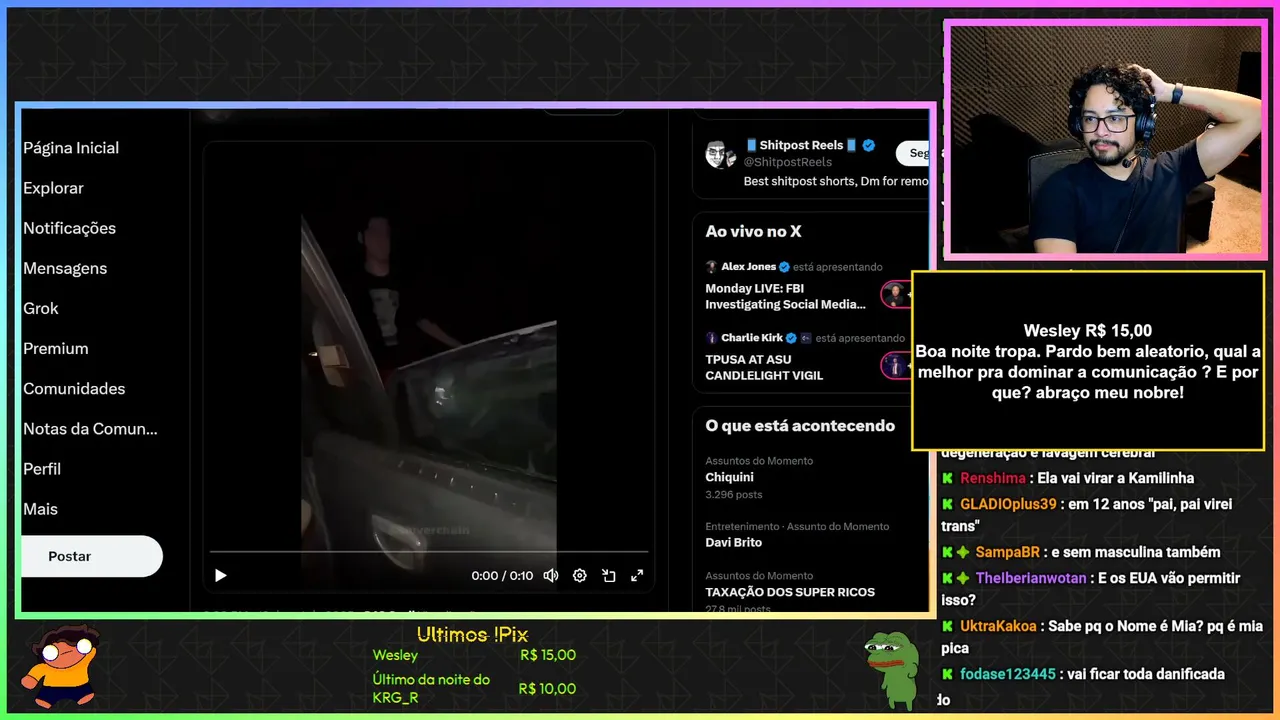This screenshot has width=1280, height=720.
Task: Click the green K badge beside Renshima
Action: (x=947, y=478)
